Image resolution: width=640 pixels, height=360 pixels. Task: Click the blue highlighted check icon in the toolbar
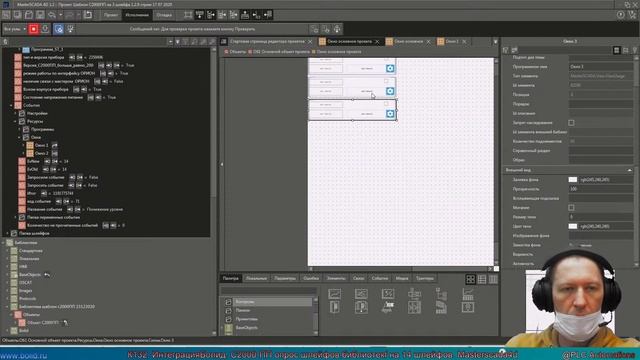[x=59, y=29]
